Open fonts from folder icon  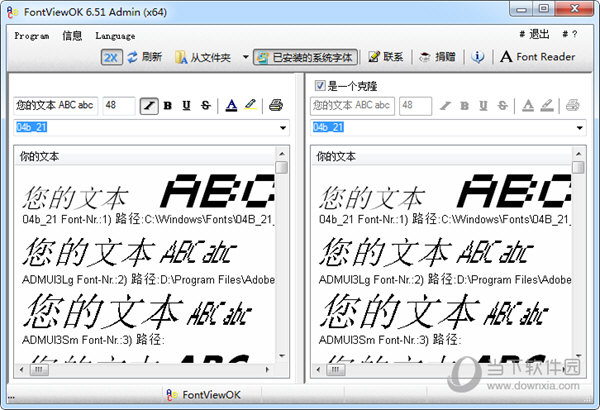click(181, 57)
